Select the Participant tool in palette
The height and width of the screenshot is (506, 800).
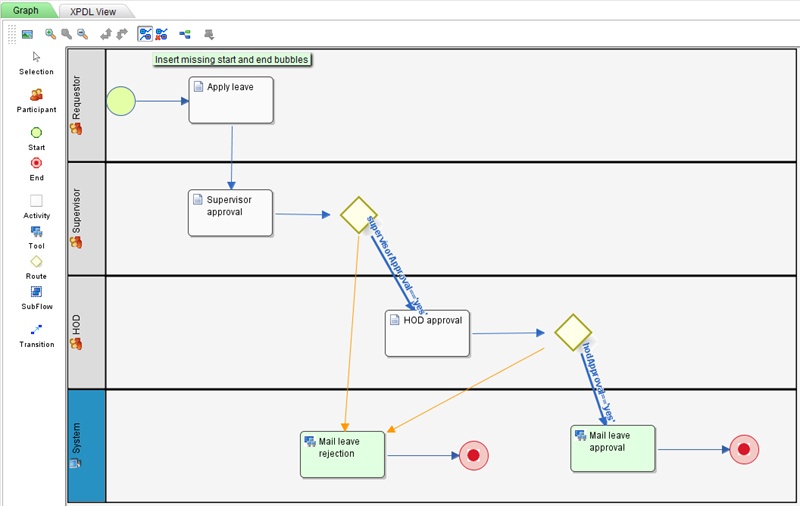(x=36, y=95)
